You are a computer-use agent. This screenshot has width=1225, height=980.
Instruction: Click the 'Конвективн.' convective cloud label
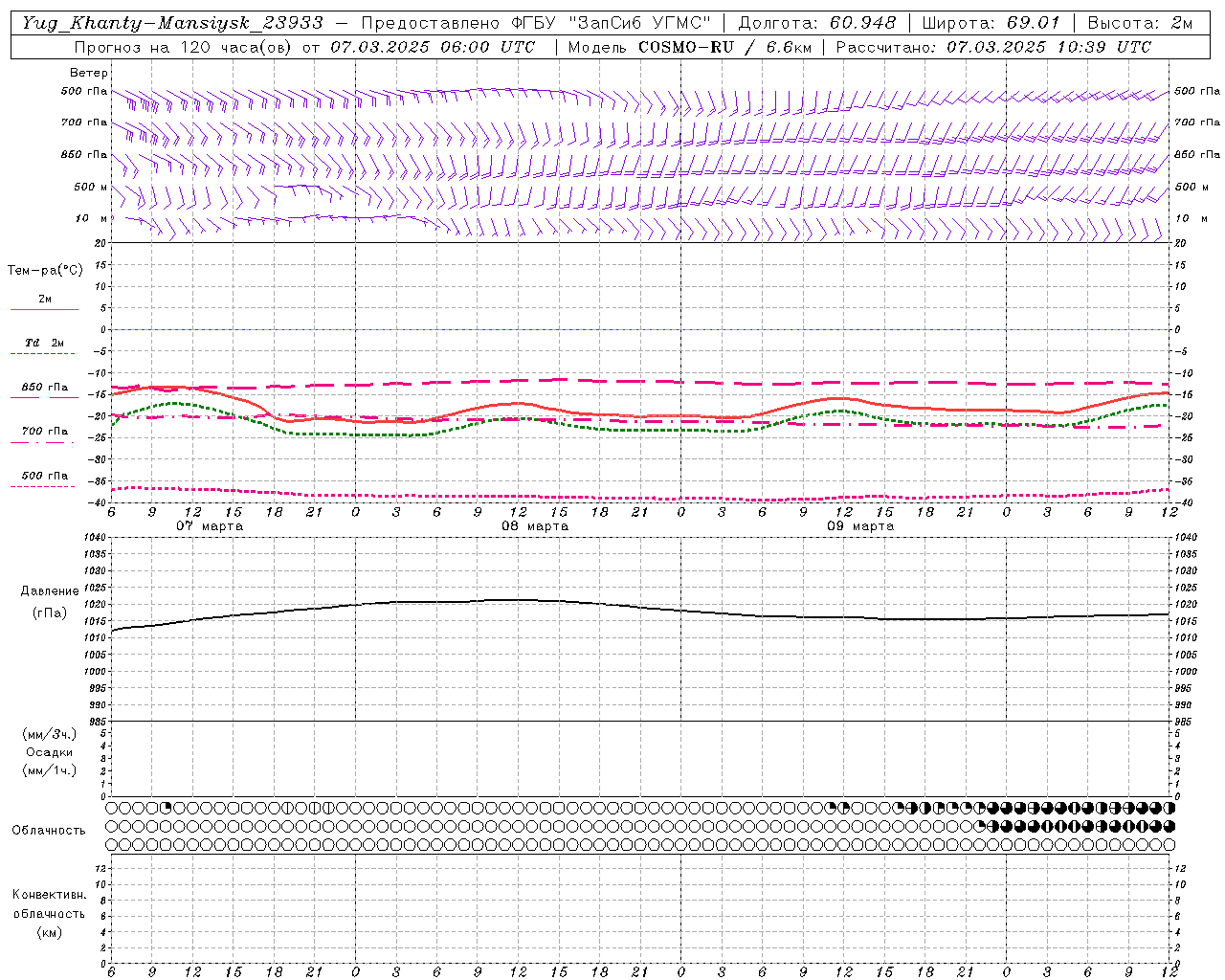click(49, 895)
